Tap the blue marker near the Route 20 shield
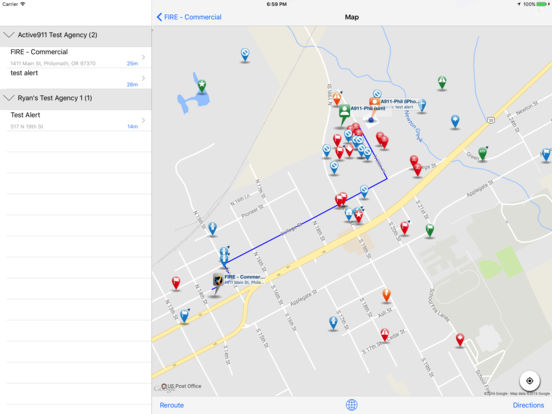The image size is (552, 414). 455,121
